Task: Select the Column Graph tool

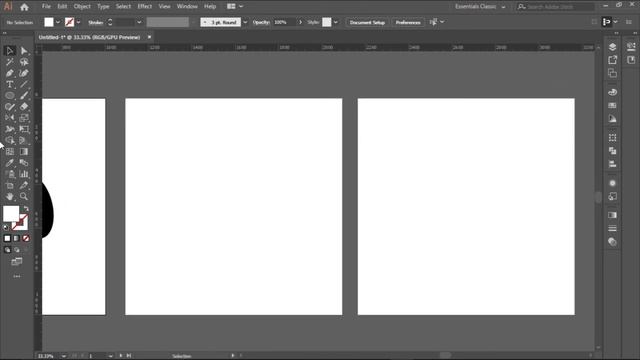Action: [x=24, y=174]
